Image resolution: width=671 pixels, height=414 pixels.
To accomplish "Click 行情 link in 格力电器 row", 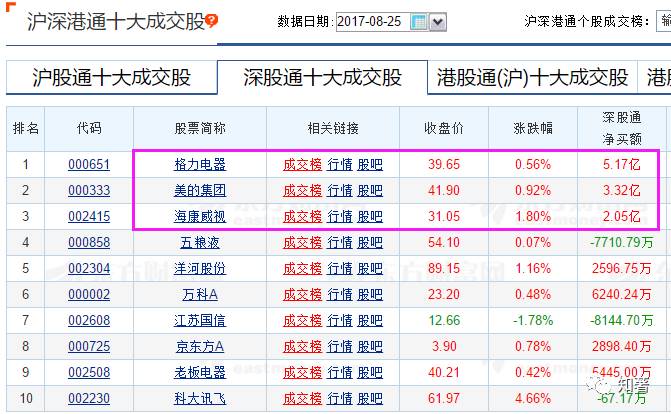I will point(340,164).
